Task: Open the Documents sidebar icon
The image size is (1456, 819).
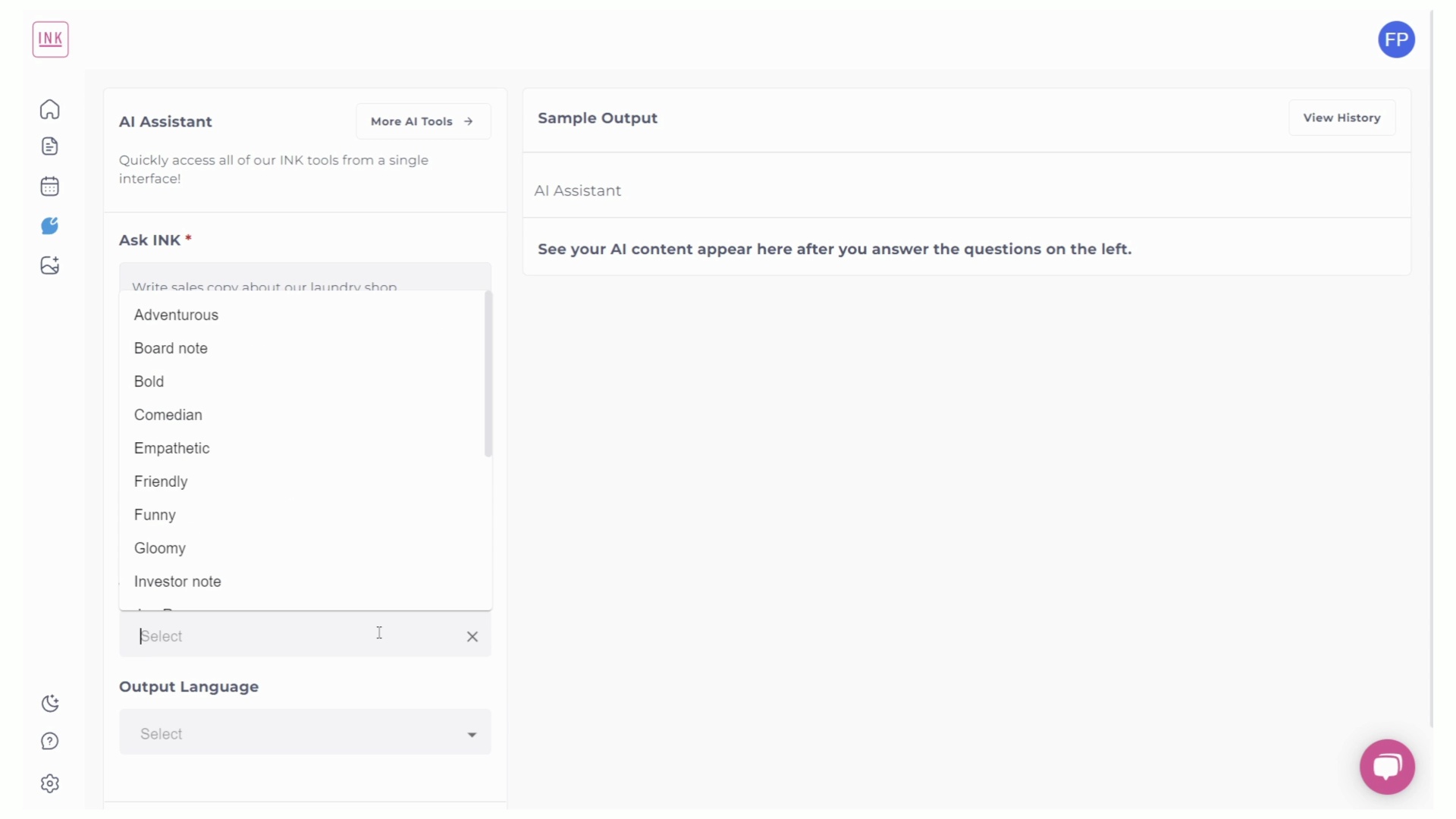Action: coord(49,146)
